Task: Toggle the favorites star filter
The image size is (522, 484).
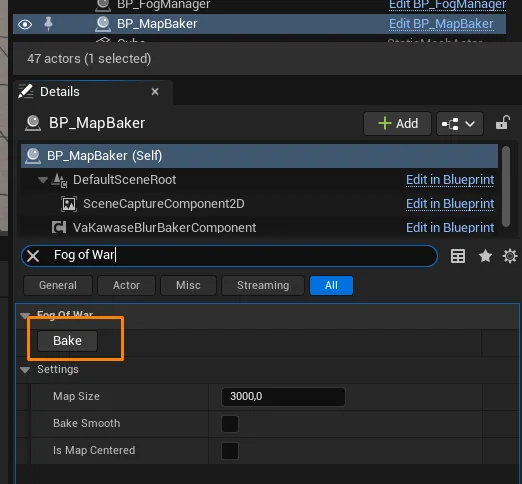Action: tap(485, 256)
